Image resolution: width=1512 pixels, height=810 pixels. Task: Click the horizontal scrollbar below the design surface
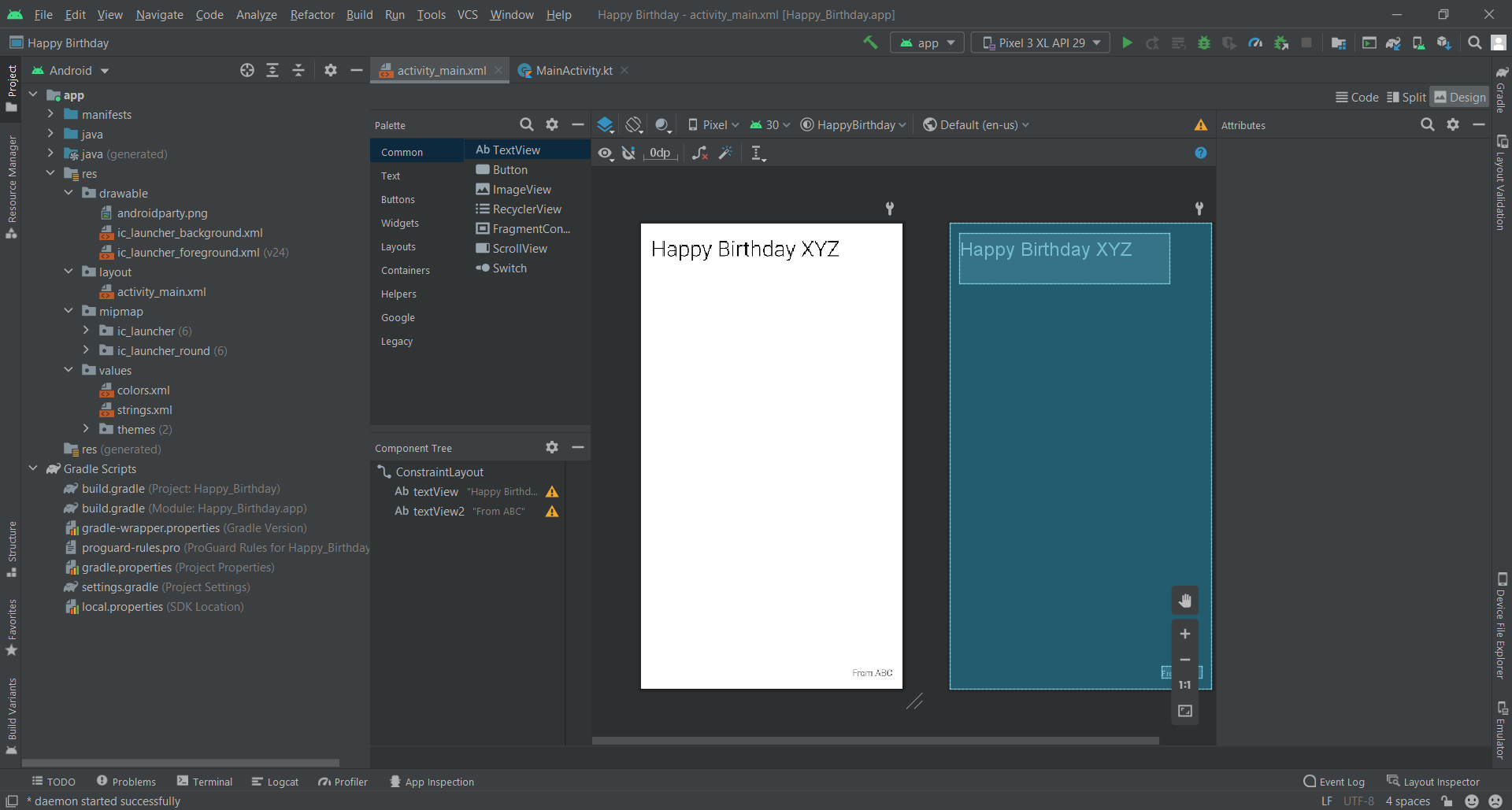(874, 740)
